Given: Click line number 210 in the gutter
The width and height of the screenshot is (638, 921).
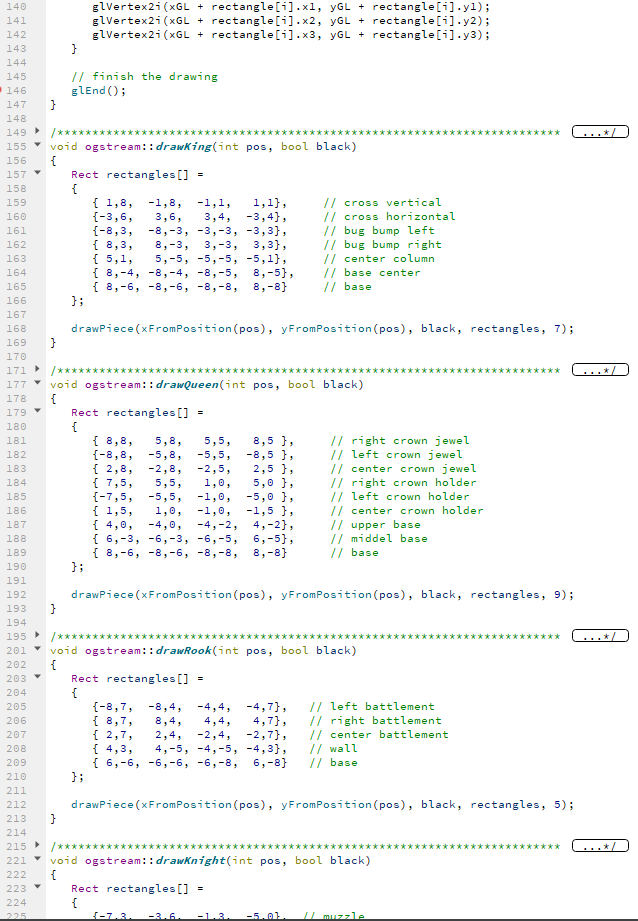Looking at the screenshot, I should (x=16, y=777).
